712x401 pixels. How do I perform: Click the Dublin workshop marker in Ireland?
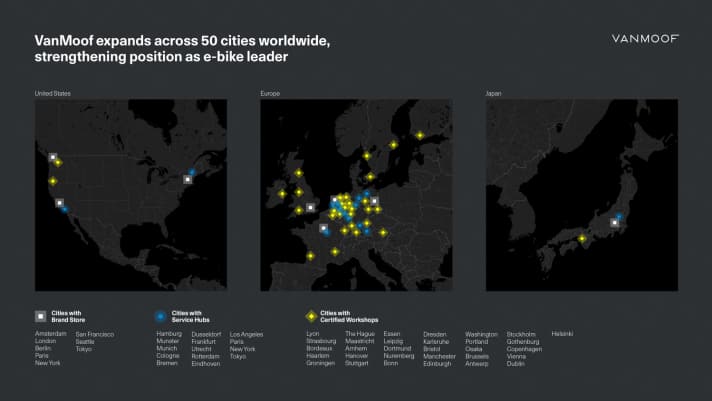click(283, 194)
